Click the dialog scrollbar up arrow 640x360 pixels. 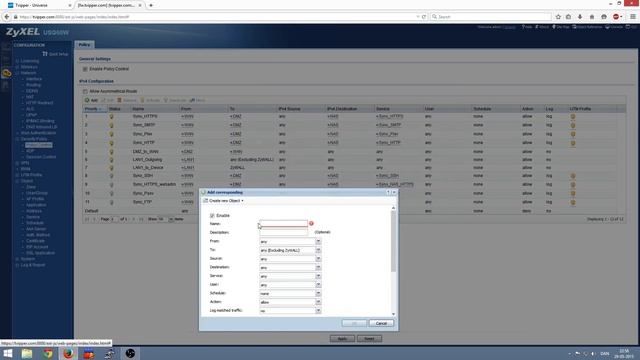pyautogui.click(x=393, y=208)
